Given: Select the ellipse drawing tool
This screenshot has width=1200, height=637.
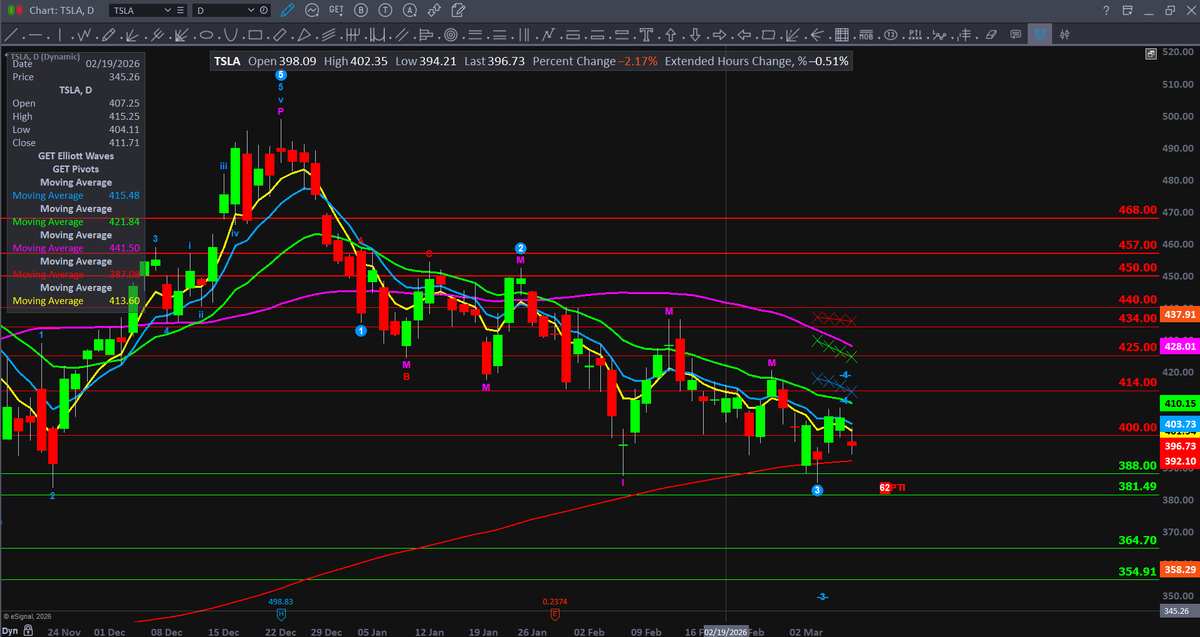Looking at the screenshot, I should pyautogui.click(x=206, y=35).
